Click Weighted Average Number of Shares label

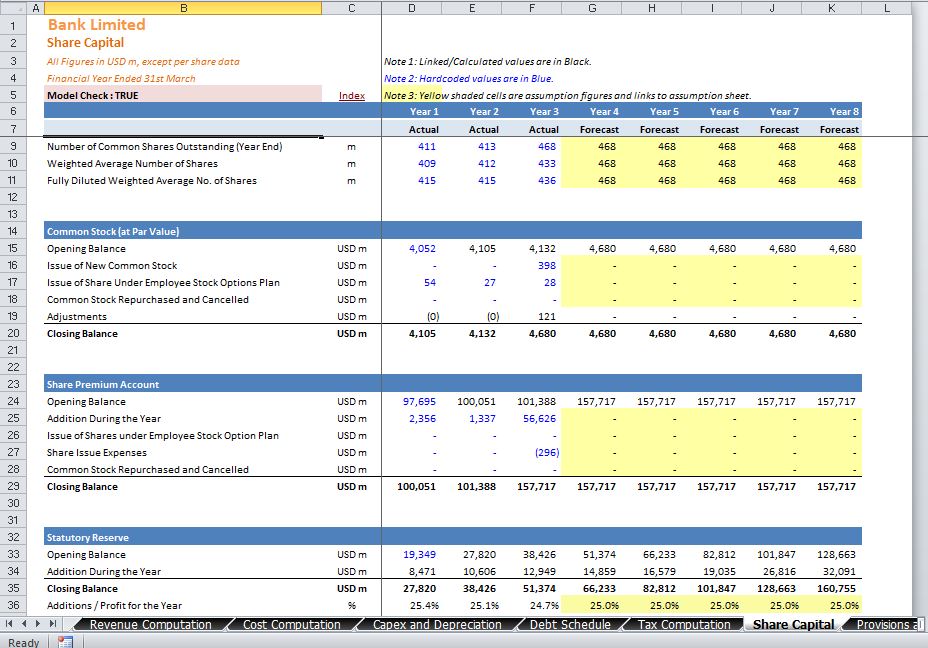132,163
